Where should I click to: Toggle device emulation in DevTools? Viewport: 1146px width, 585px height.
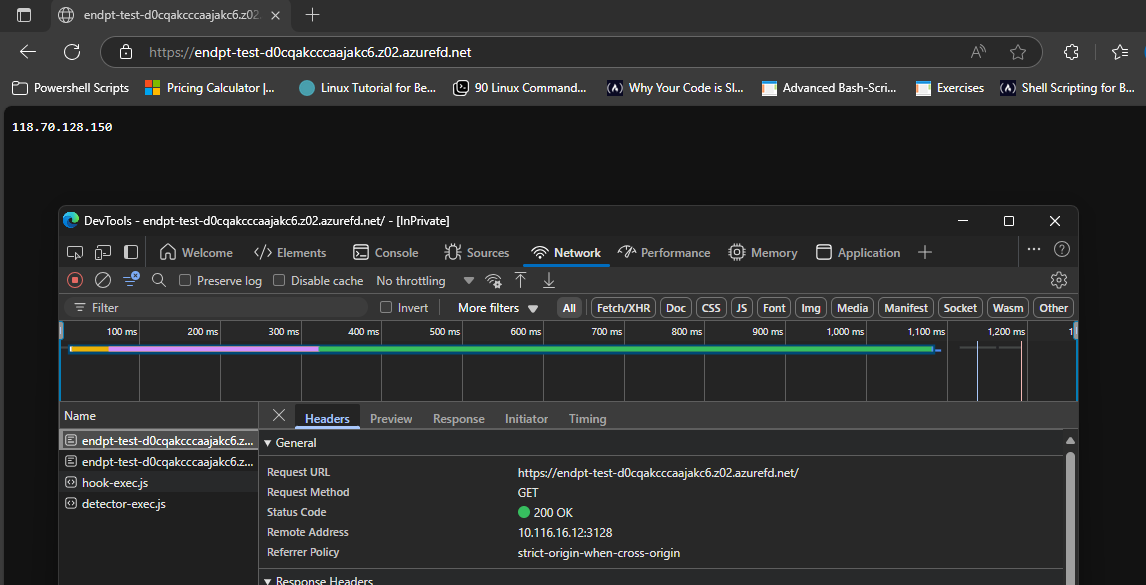[x=102, y=252]
